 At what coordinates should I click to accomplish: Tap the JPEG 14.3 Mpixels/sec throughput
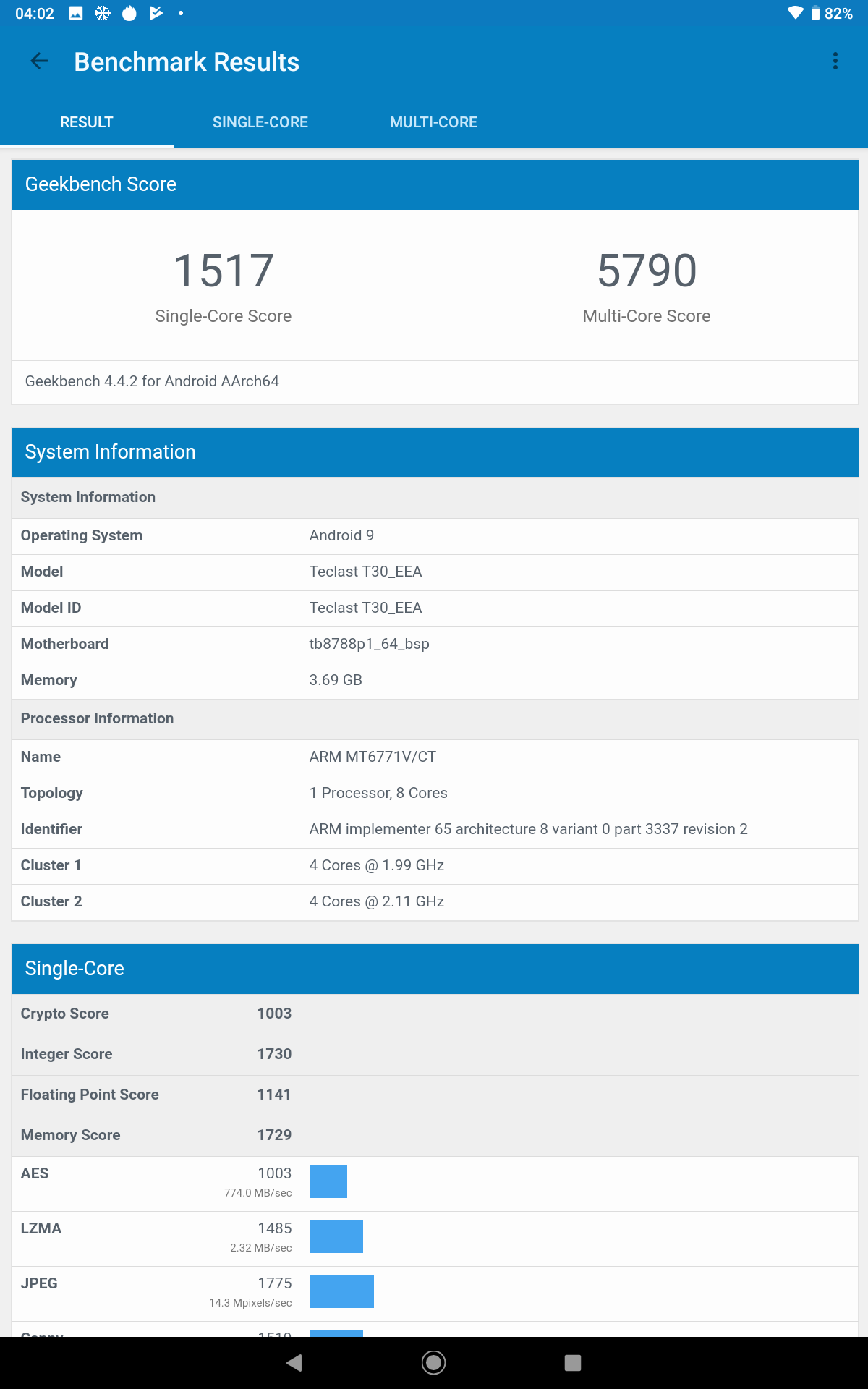point(251,1303)
